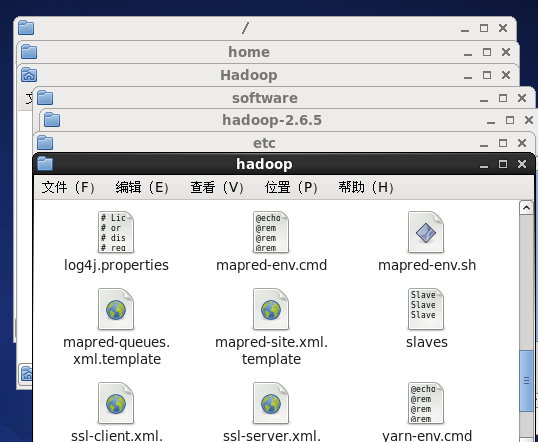Click the folder icon in hadoop-2.6.5 window title
538x442 pixels.
(x=52, y=120)
